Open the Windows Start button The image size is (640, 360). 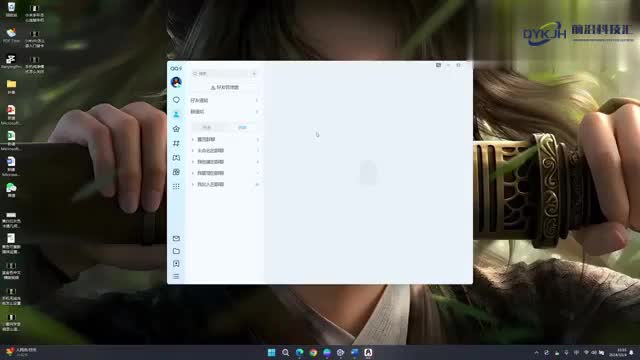271,353
